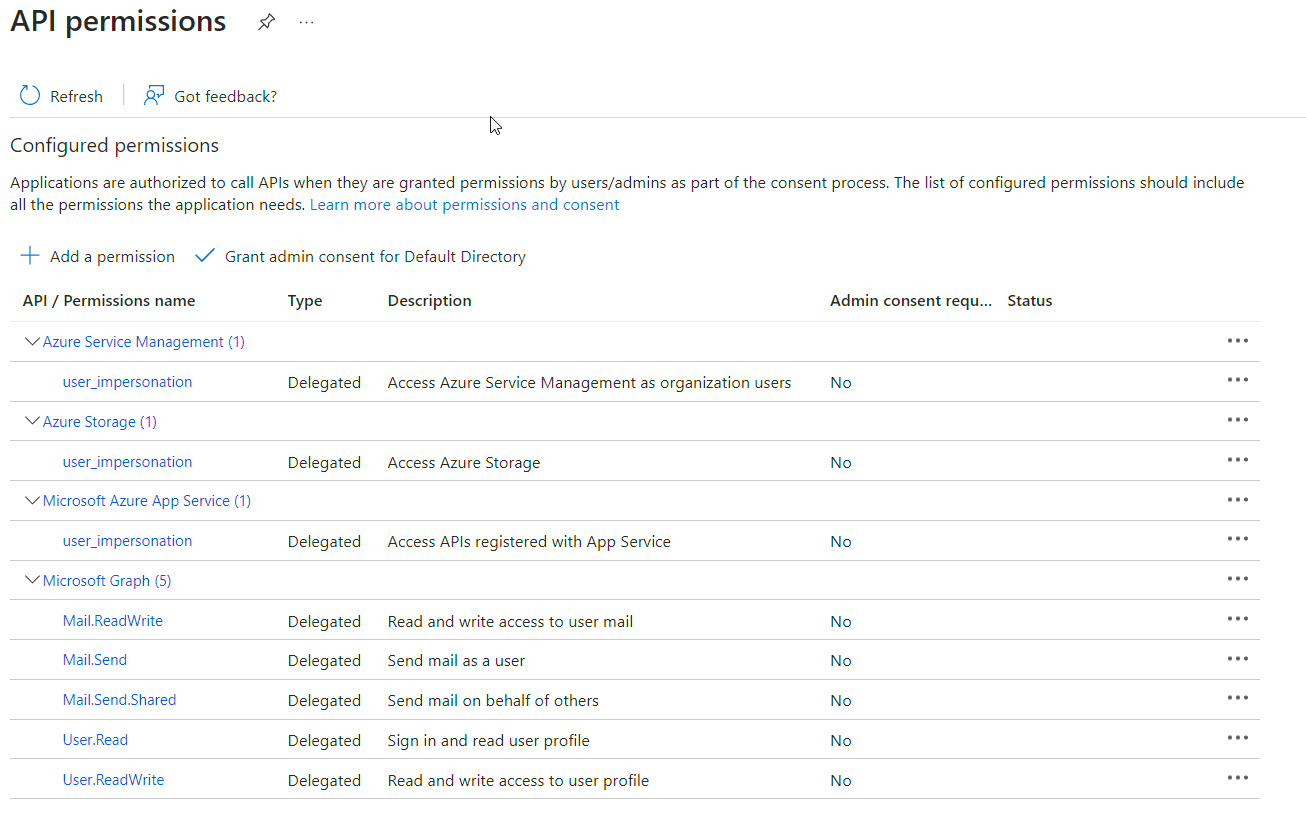
Task: Open more options for Mail.Send.Shared row
Action: 1238,698
